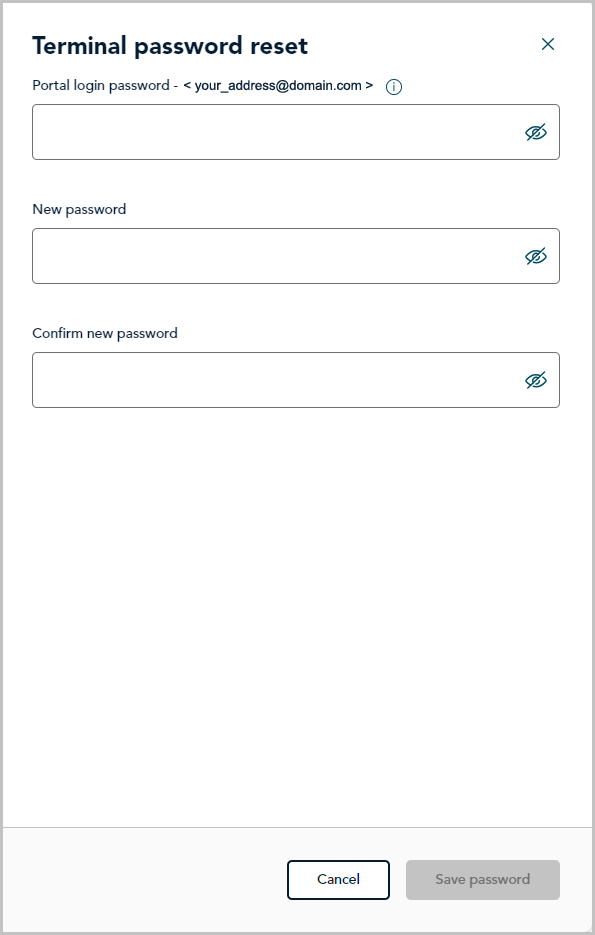
Task: Tap the crossed-out eye in the top field
Action: [535, 132]
